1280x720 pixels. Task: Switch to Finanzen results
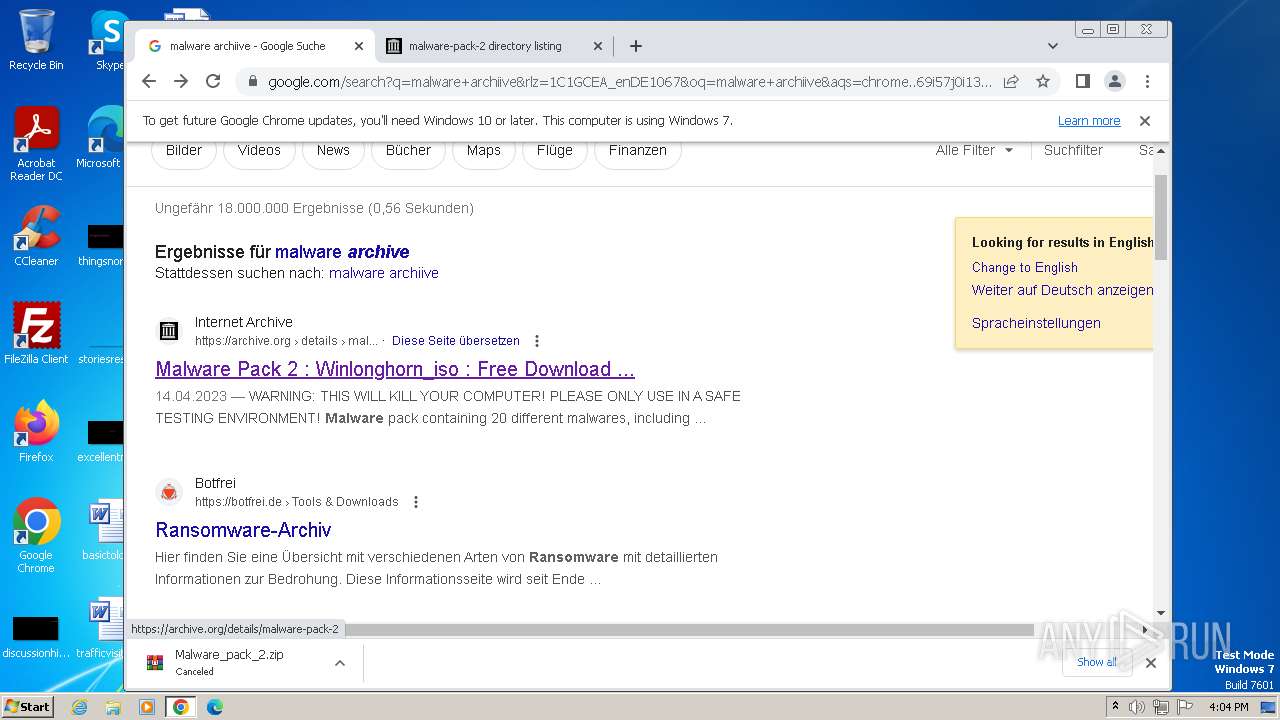(637, 151)
